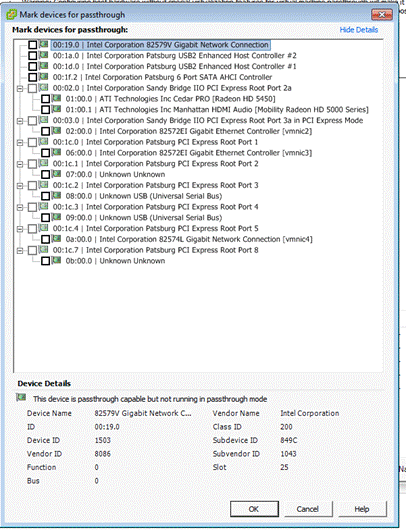
Task: Close the Mark devices for passthrough dialog
Action: tap(382, 15)
